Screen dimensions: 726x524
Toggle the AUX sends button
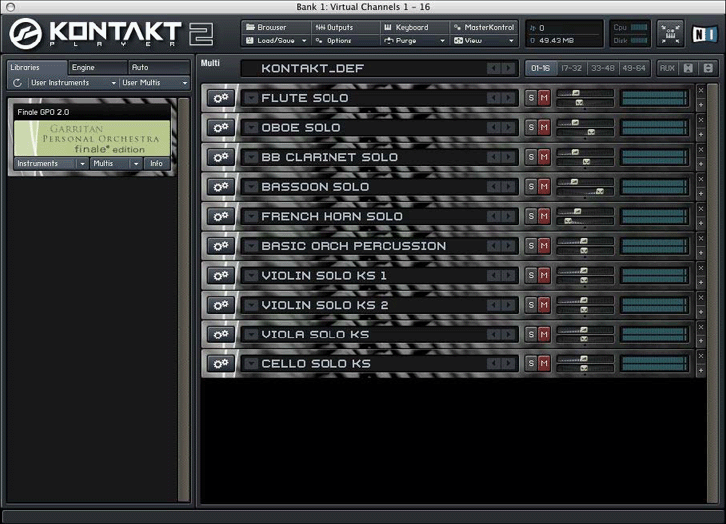point(667,69)
